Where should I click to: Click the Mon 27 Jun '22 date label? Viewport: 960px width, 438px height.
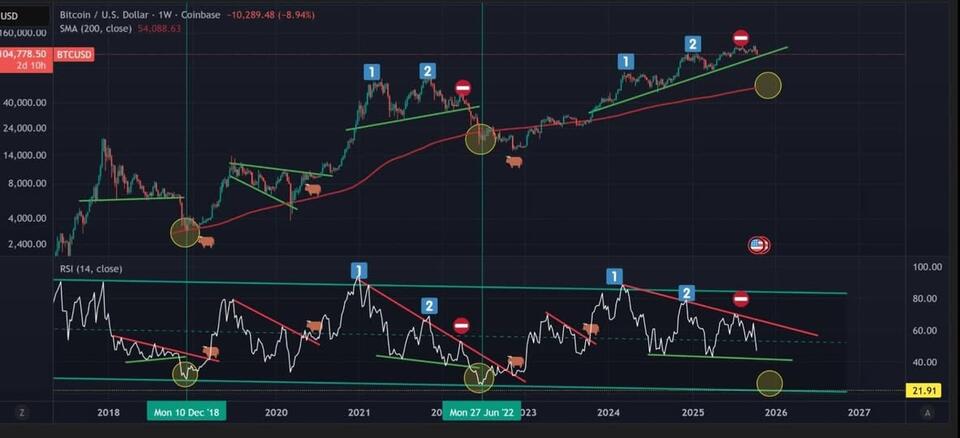pyautogui.click(x=482, y=412)
